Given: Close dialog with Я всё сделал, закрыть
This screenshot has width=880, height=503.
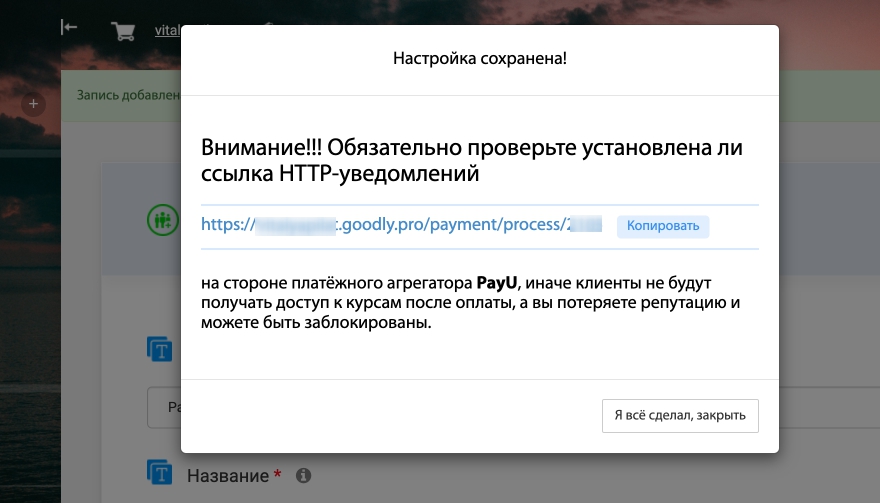Looking at the screenshot, I should [x=680, y=415].
